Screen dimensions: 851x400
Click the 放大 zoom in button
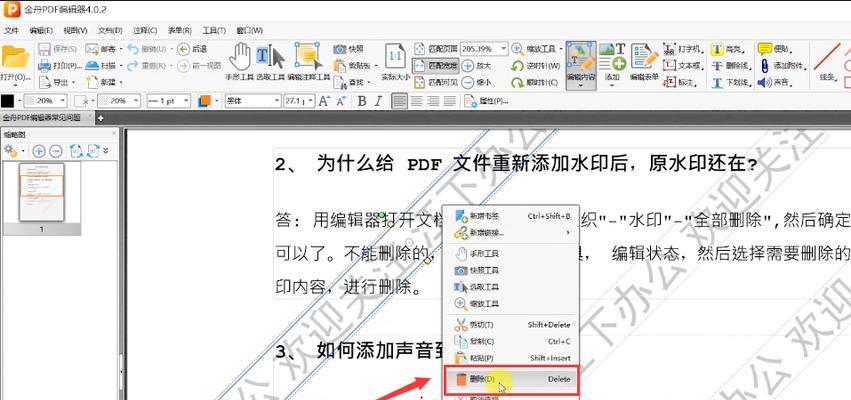coord(478,66)
